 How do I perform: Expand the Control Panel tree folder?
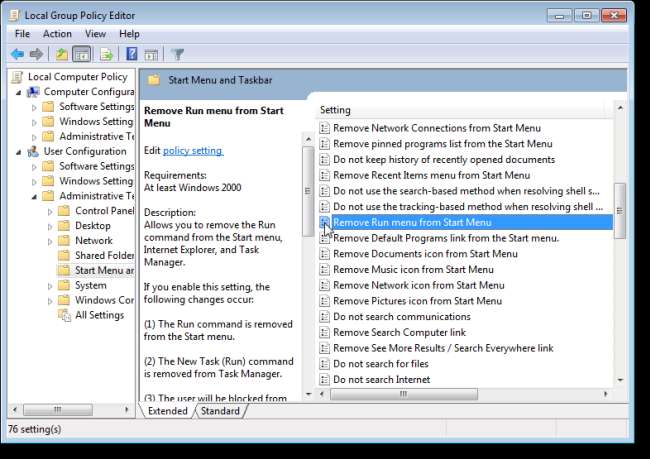[x=50, y=211]
